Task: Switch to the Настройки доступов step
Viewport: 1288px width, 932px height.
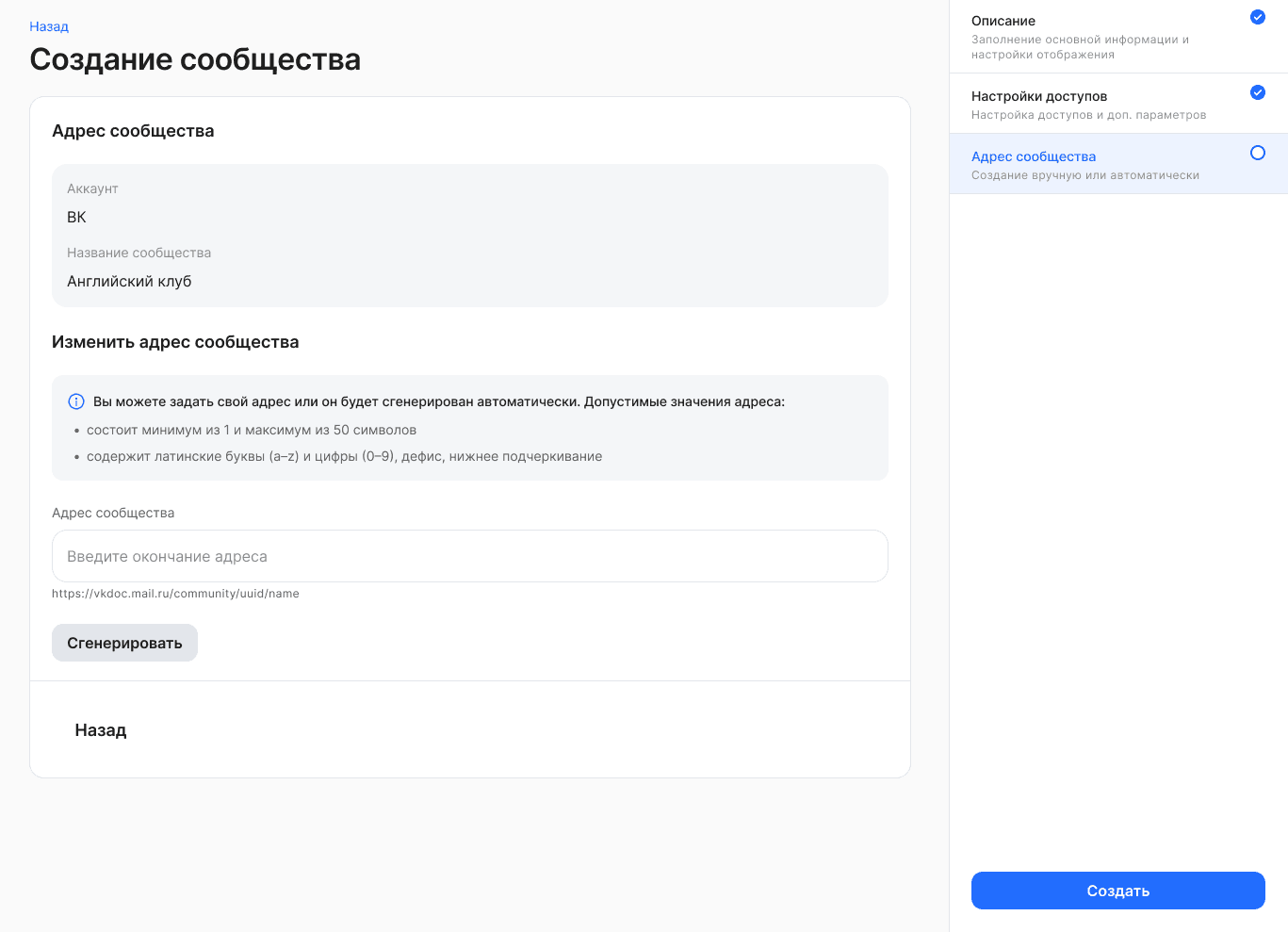Action: (1038, 96)
